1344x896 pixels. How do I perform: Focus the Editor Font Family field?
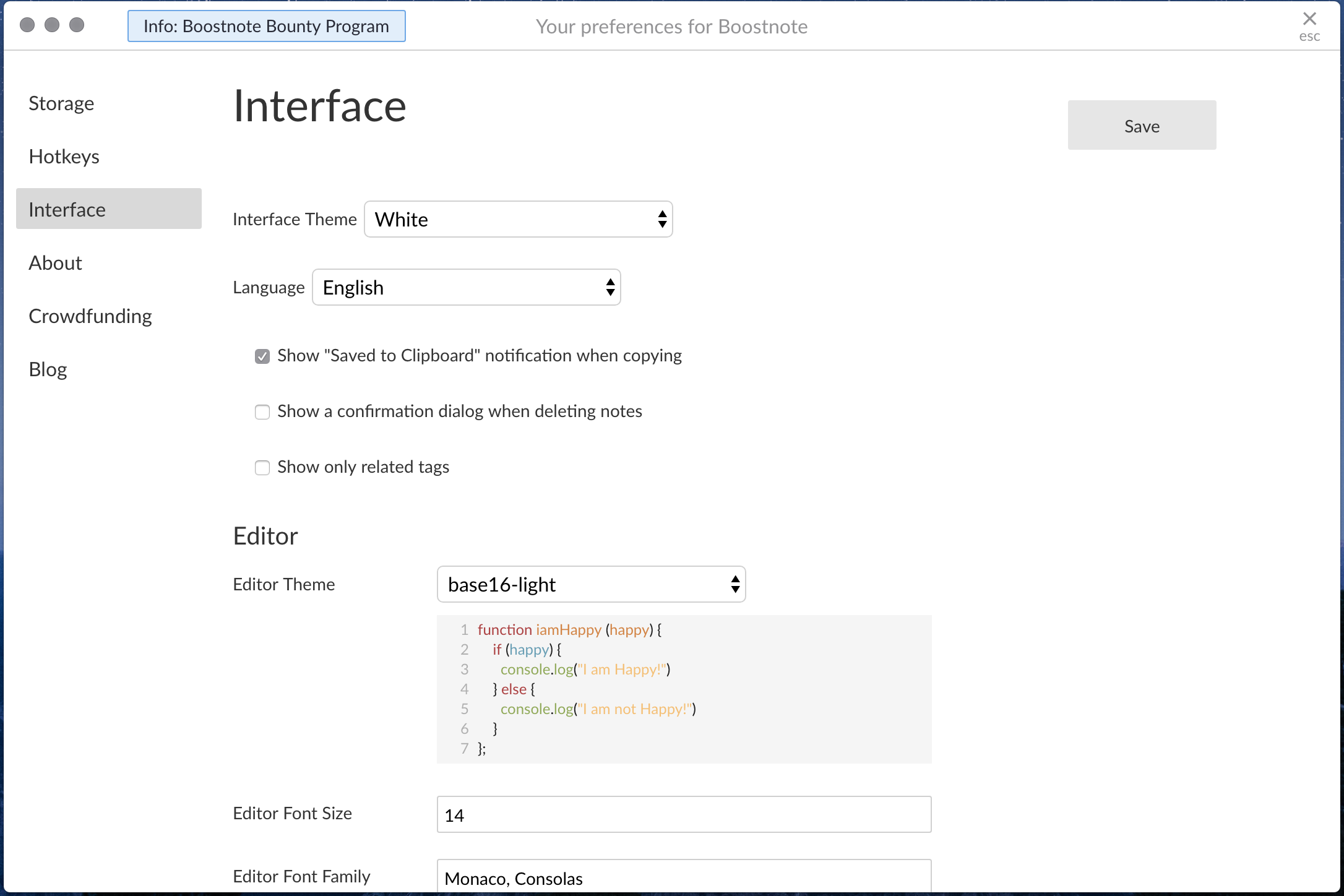(684, 877)
